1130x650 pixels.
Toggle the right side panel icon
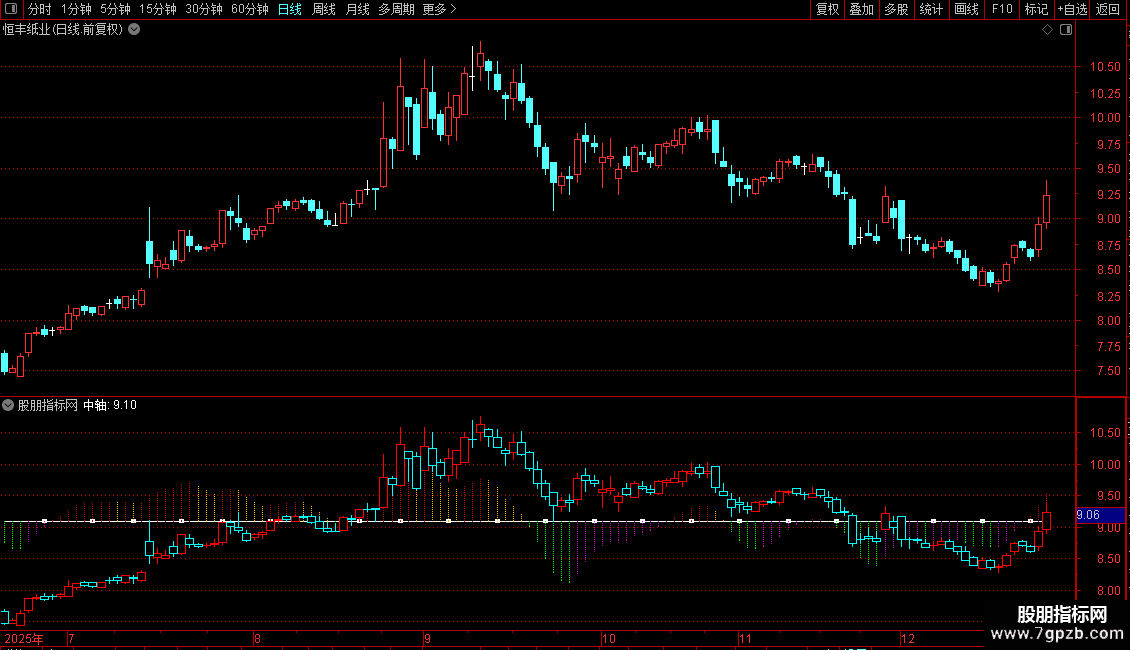pos(1066,30)
